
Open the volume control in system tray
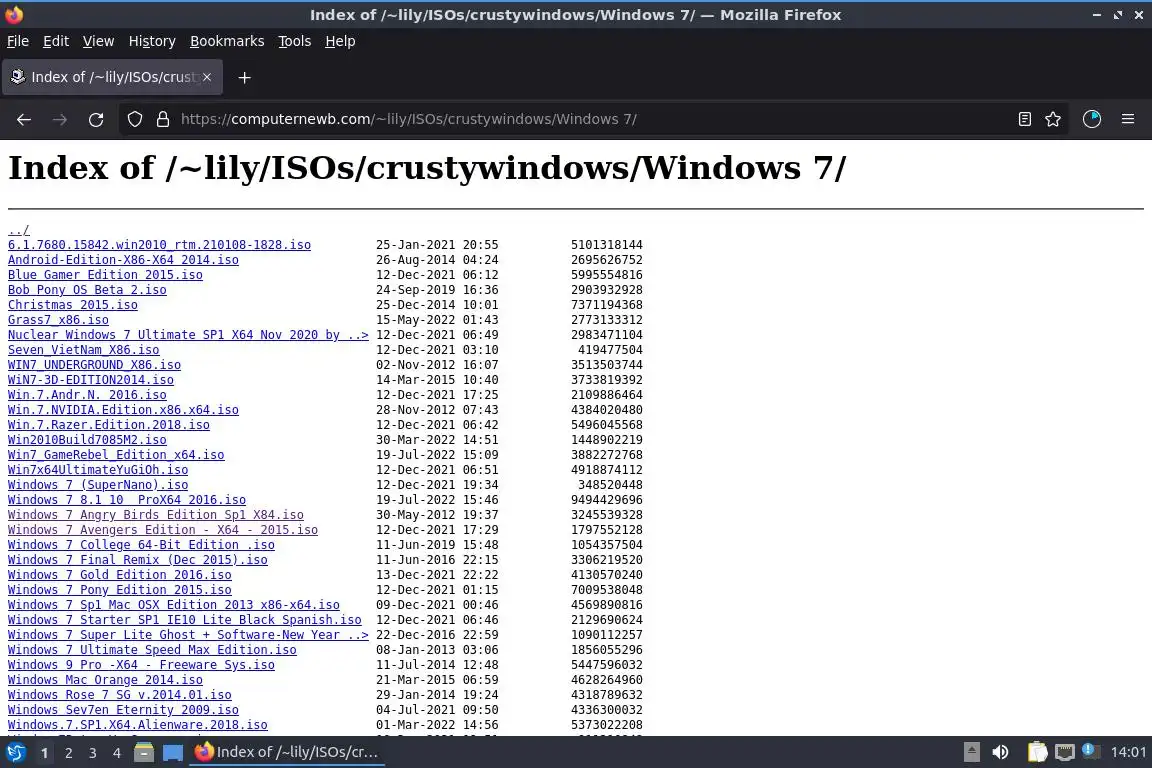point(1000,752)
